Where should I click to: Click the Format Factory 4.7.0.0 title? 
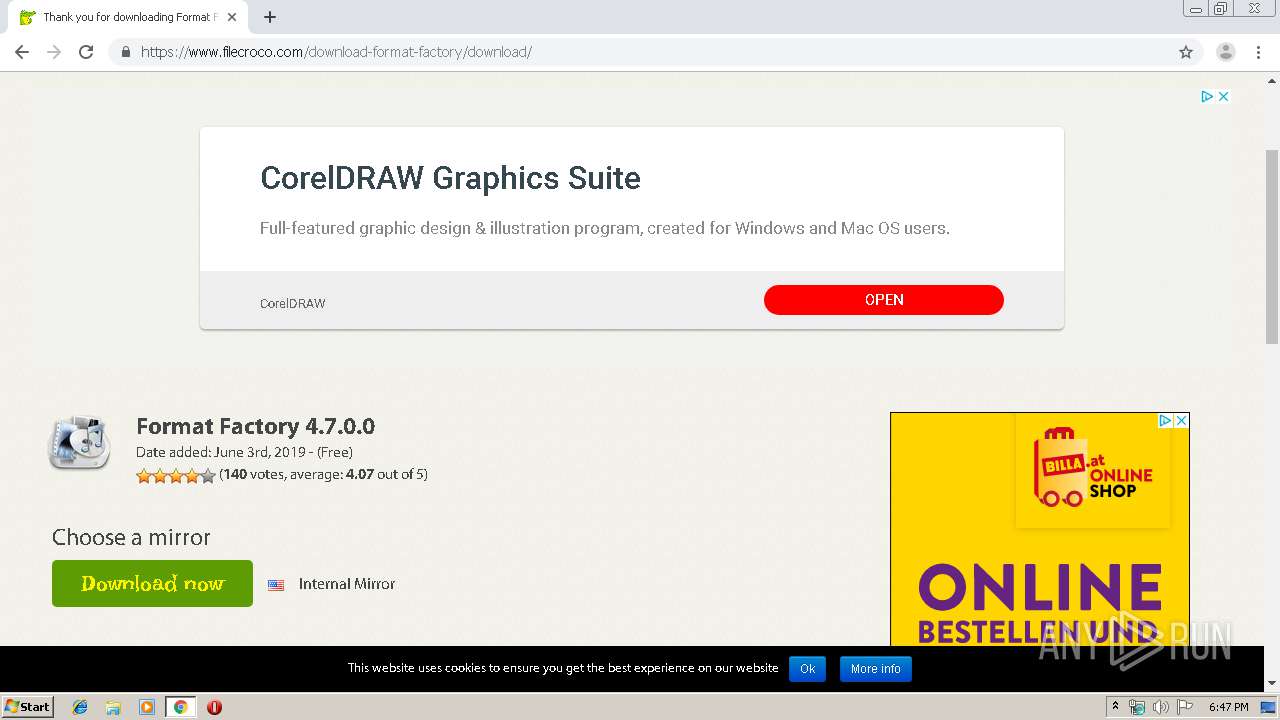point(255,426)
